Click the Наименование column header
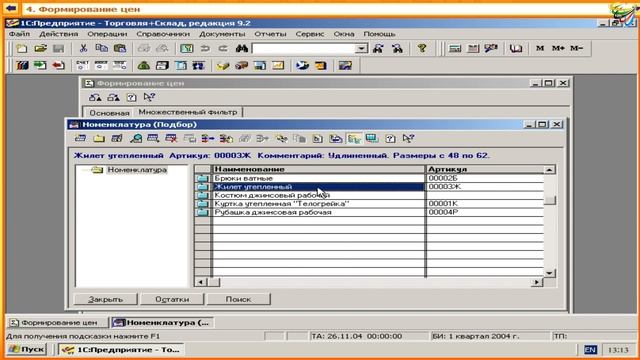 coord(318,169)
